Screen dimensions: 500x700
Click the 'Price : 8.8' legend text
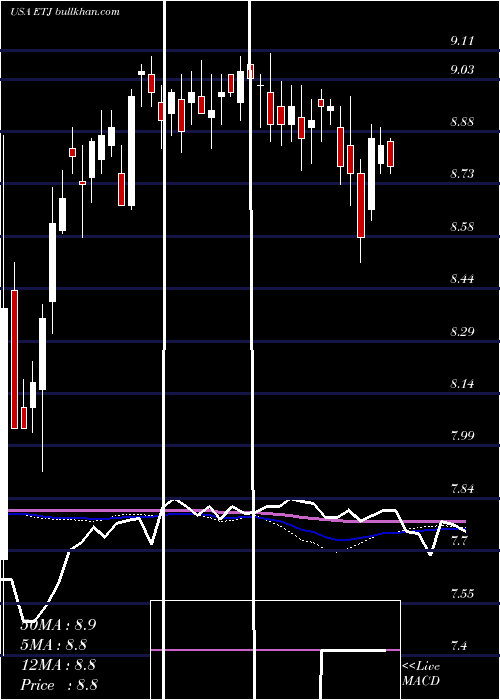[x=59, y=685]
